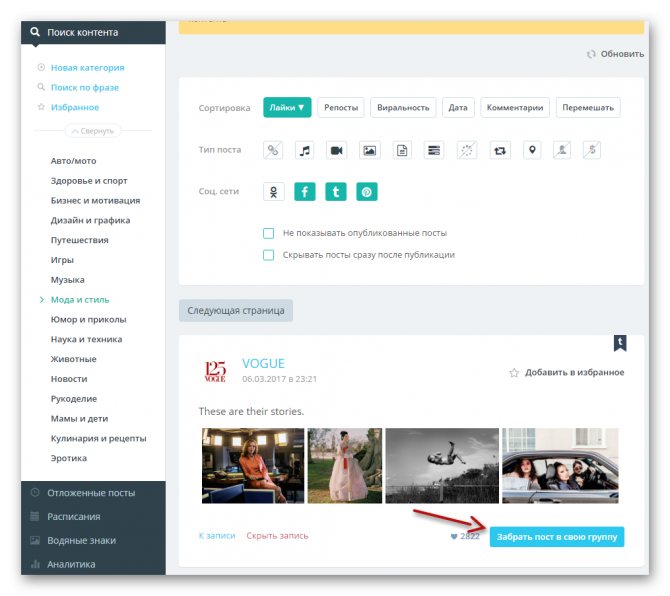Screen dimensions: 670x596
Task: Click the Скрыть запись link
Action: coord(277,535)
